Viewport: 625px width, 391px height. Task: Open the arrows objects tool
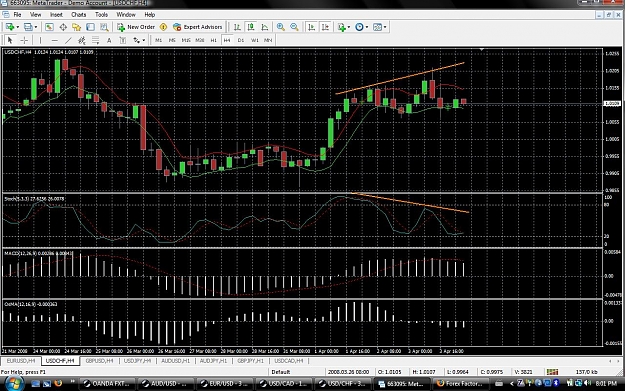pos(136,40)
